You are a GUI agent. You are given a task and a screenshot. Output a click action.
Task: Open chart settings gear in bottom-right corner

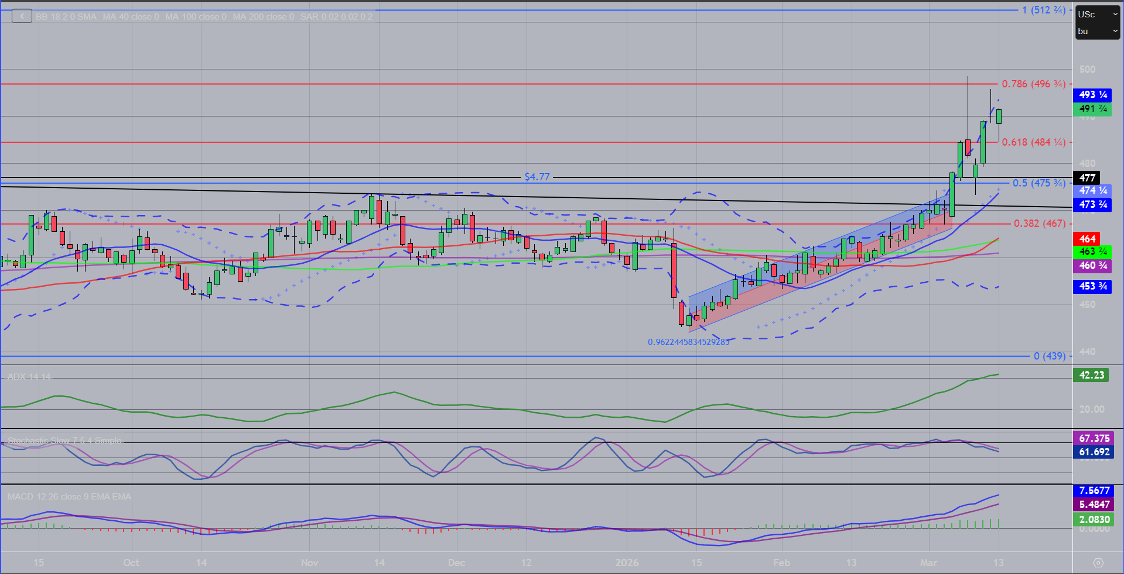pos(1097,562)
